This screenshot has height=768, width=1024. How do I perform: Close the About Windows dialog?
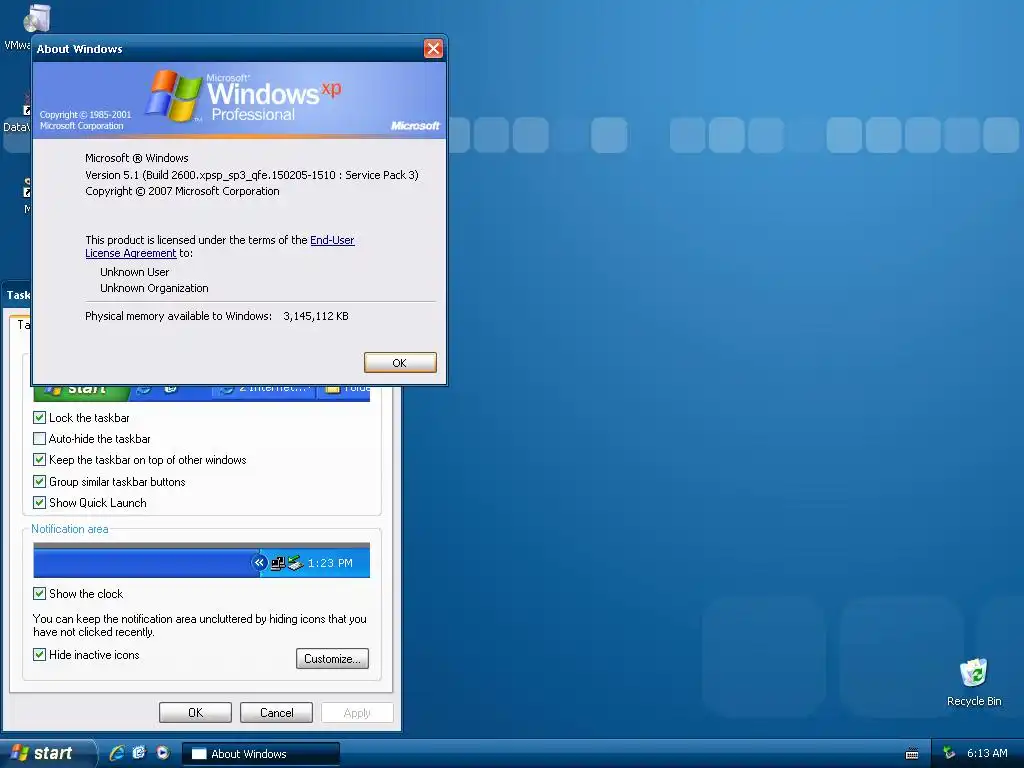click(433, 48)
